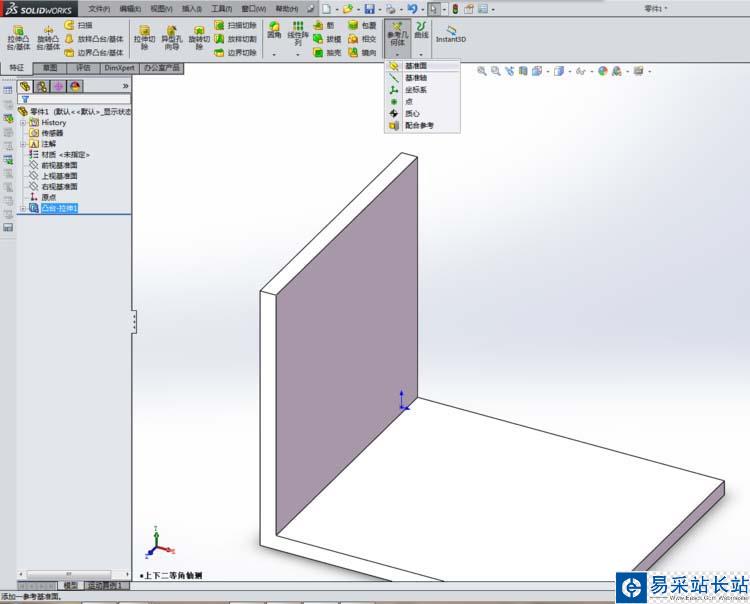Viewport: 750px width, 604px height.
Task: Apply the 圆角 fillet tool
Action: [x=274, y=30]
